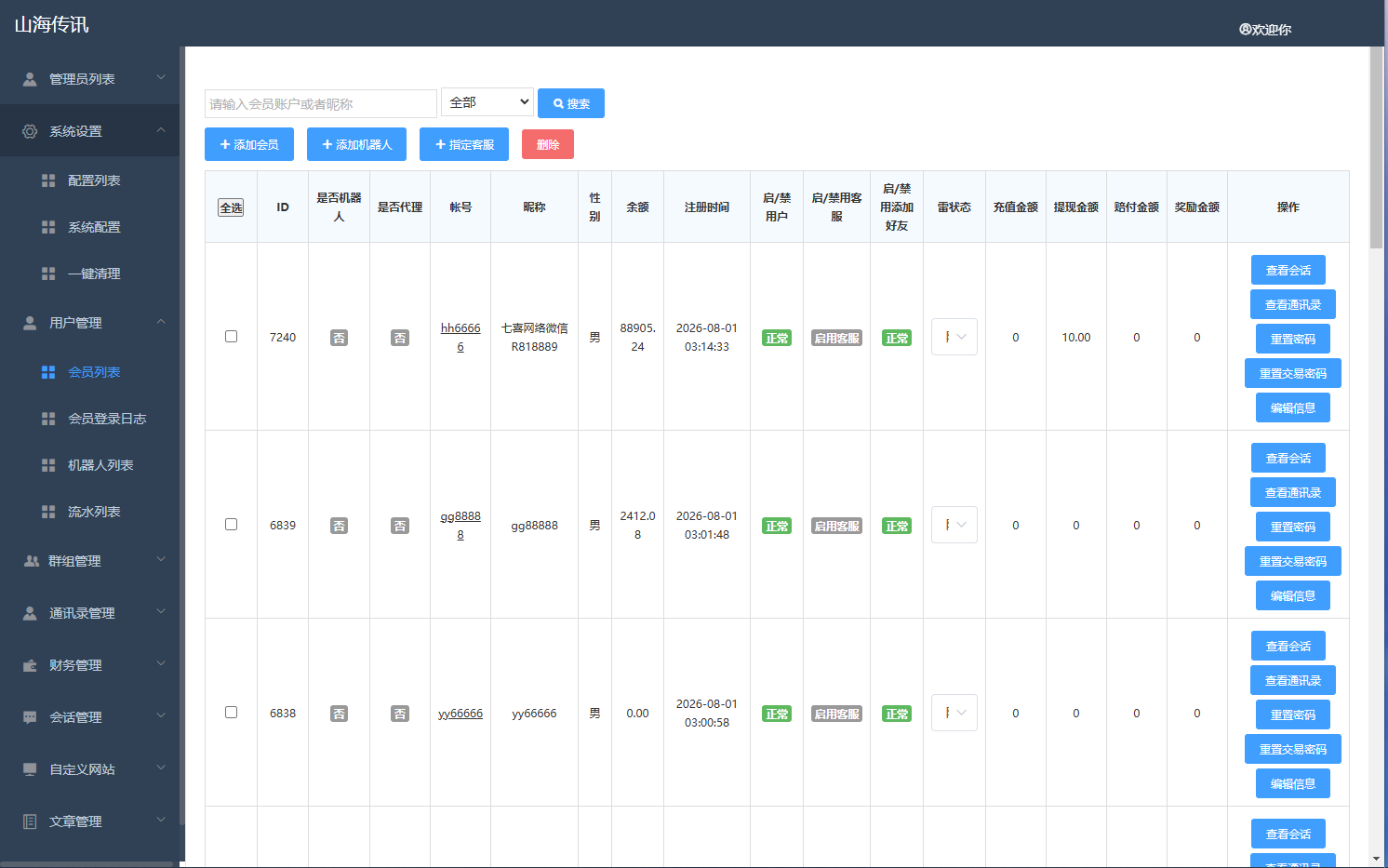Viewport: 1388px width, 868px height.
Task: Click the 添加会员 button
Action: click(x=249, y=144)
